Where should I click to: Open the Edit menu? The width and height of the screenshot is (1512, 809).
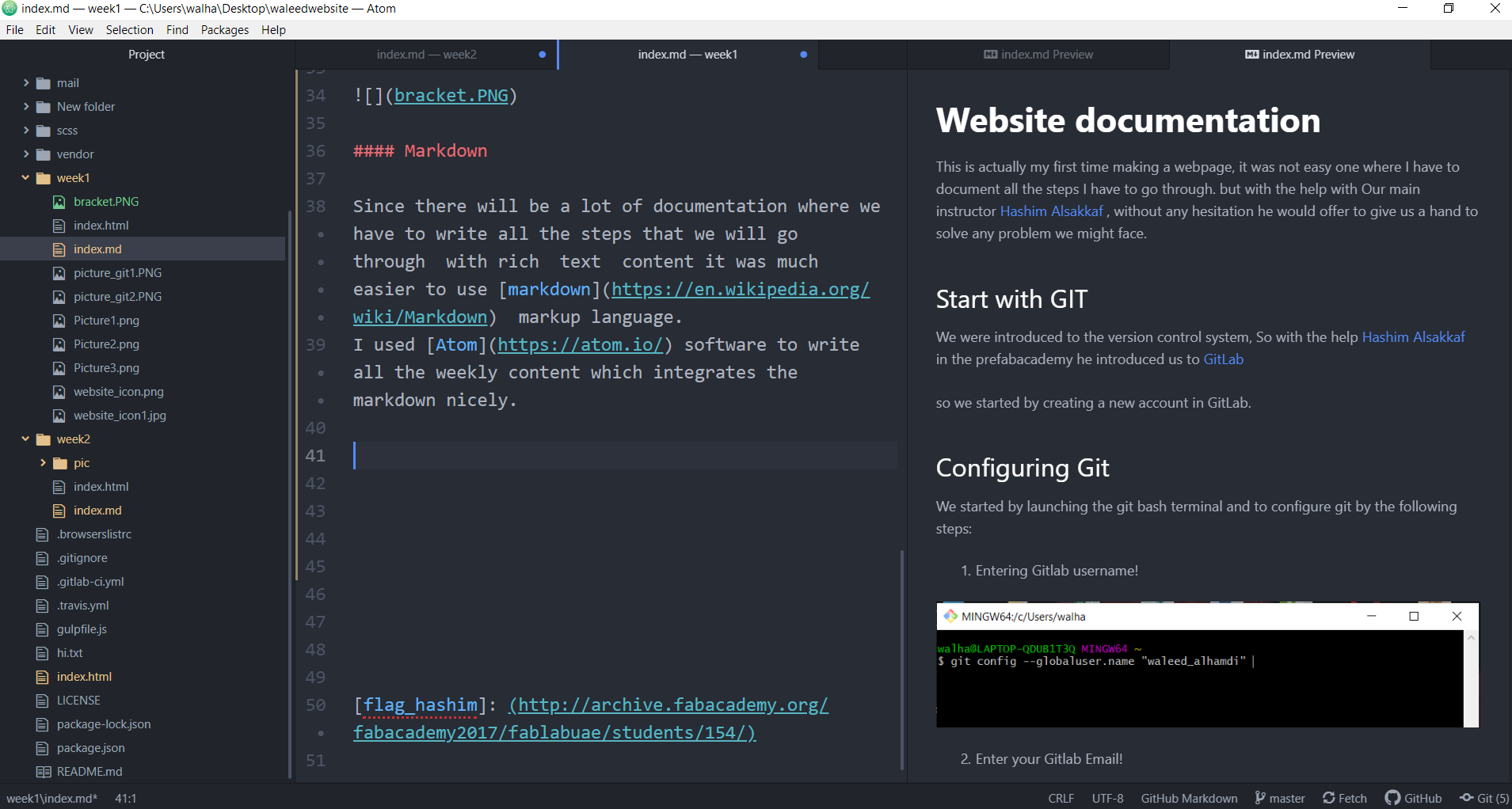coord(45,30)
